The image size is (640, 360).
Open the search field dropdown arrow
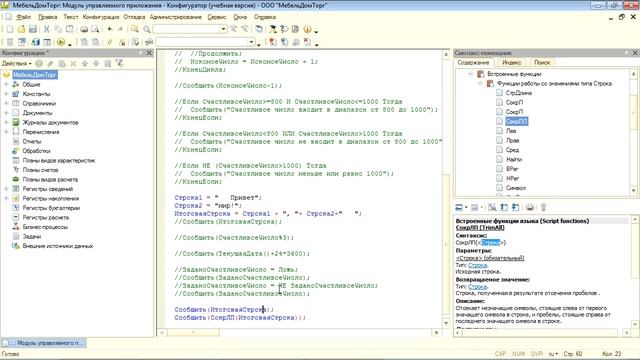coord(223,29)
